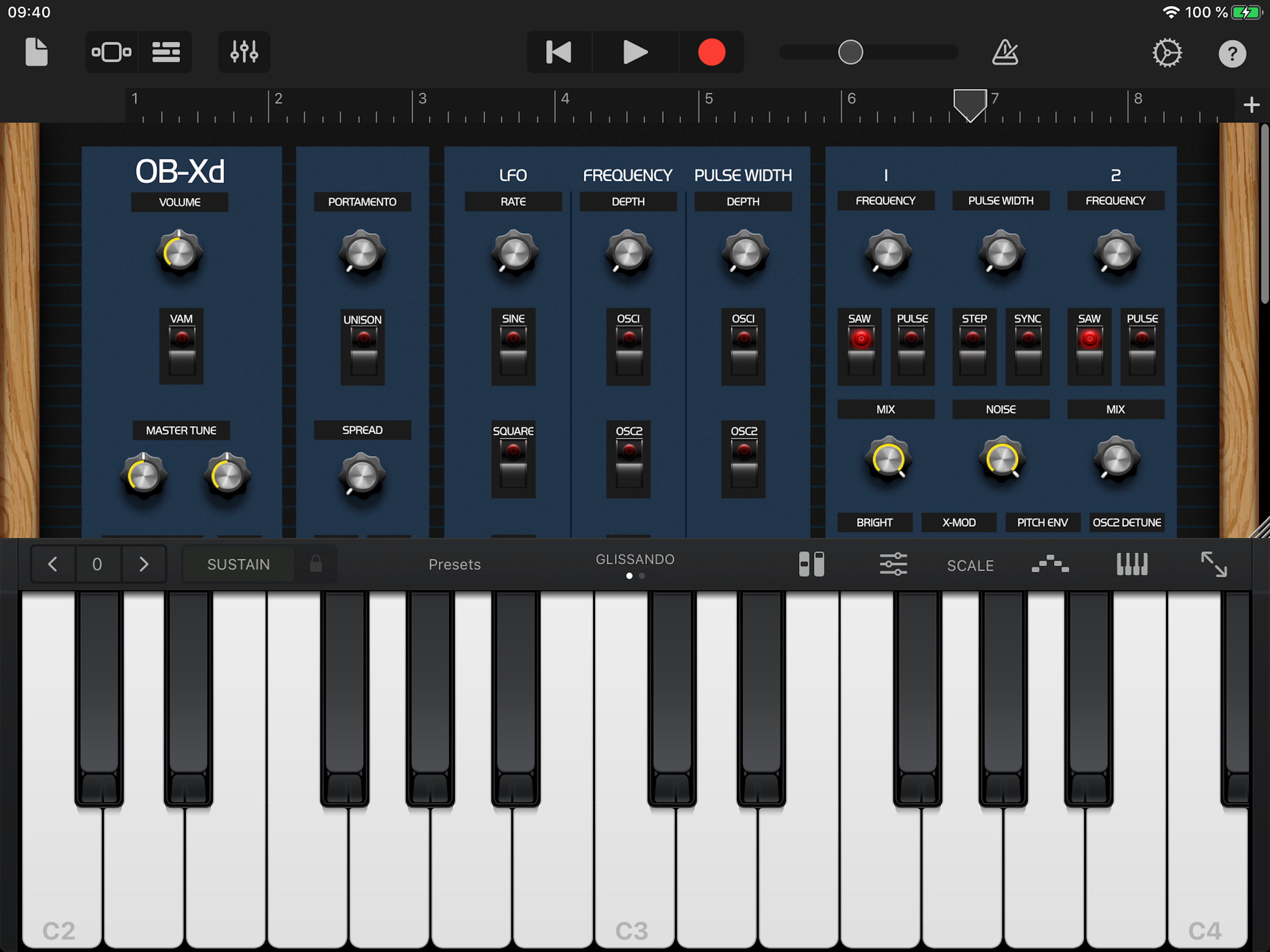Open song settings gear icon
1270x952 pixels.
click(x=1167, y=53)
